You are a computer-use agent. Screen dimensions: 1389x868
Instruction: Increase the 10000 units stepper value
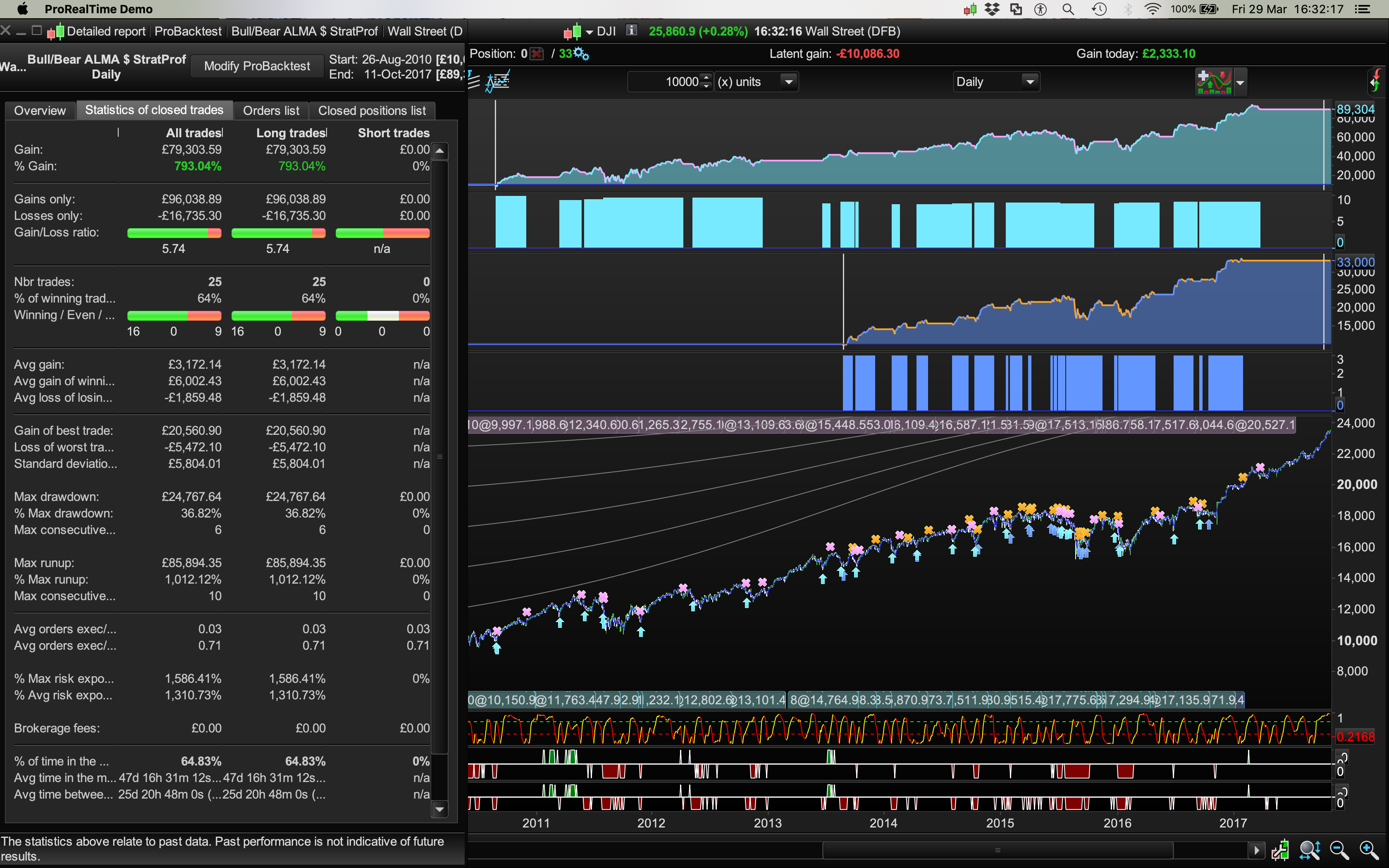click(706, 78)
